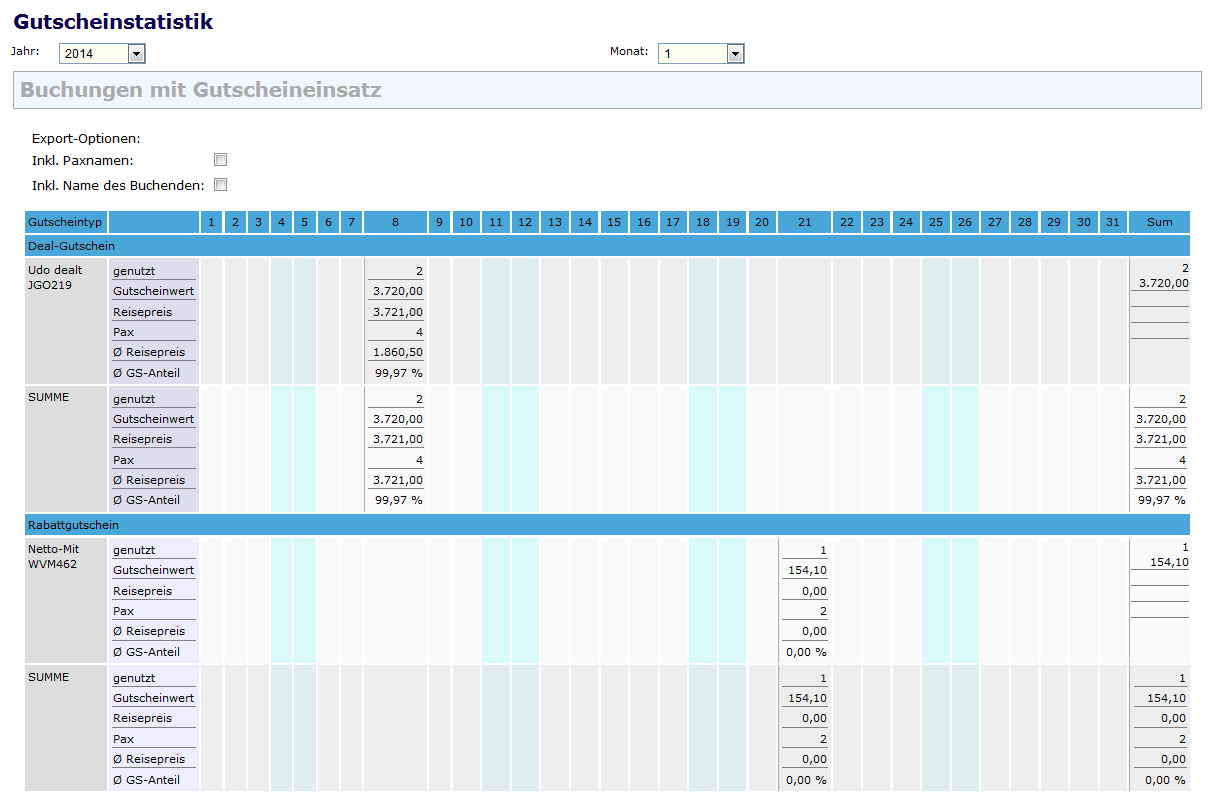1209x810 pixels.
Task: Click the 1.860,50 average Reisepreis value
Action: coord(398,353)
